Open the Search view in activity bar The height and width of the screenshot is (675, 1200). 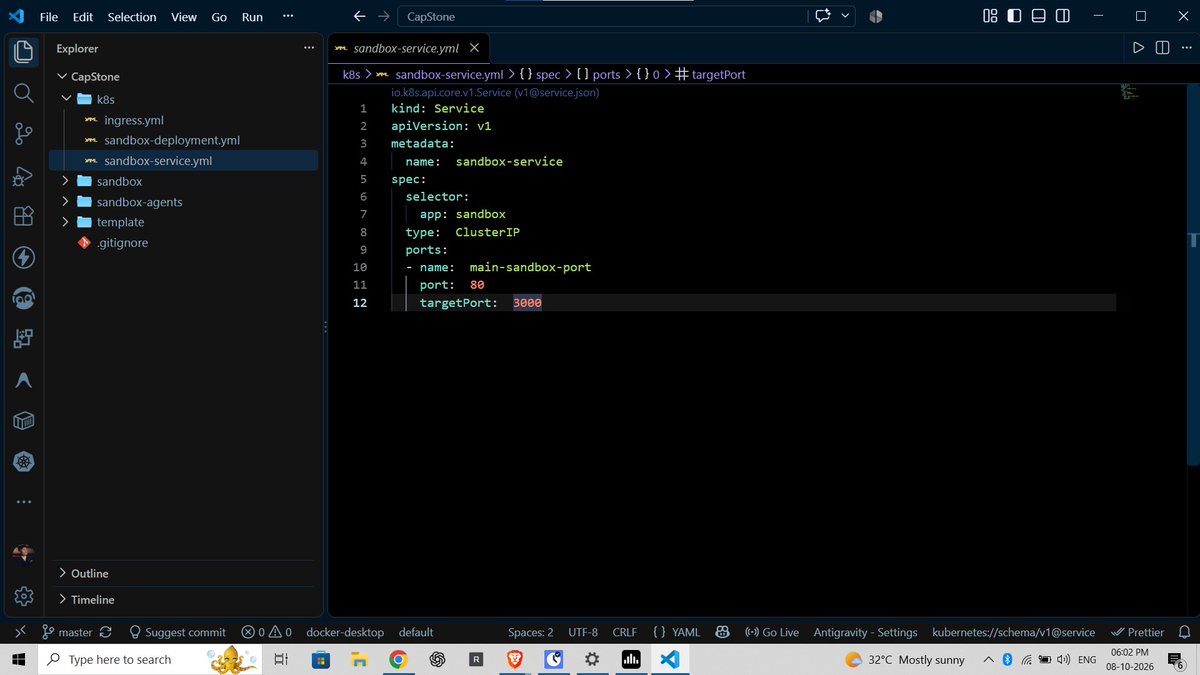point(24,93)
